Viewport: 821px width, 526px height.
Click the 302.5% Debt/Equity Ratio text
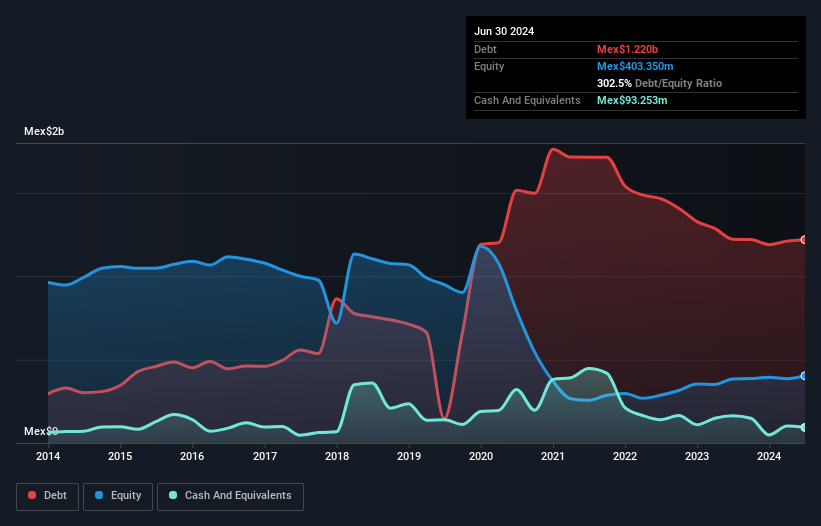click(659, 83)
